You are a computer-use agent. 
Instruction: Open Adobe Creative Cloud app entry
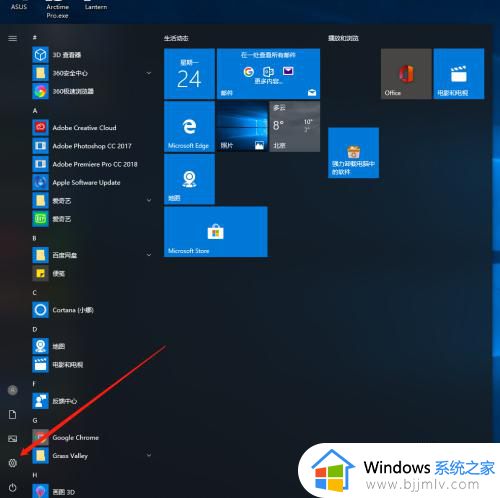[x=92, y=128]
